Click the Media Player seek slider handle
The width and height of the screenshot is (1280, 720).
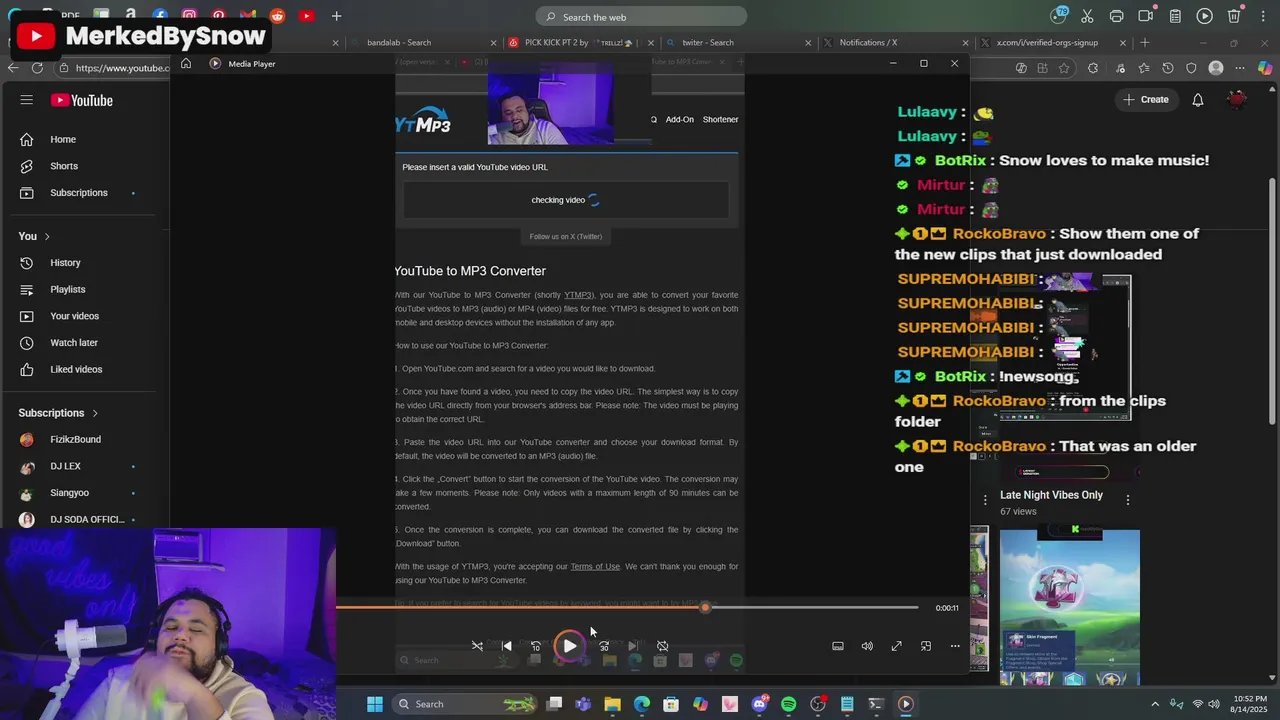[x=705, y=607]
